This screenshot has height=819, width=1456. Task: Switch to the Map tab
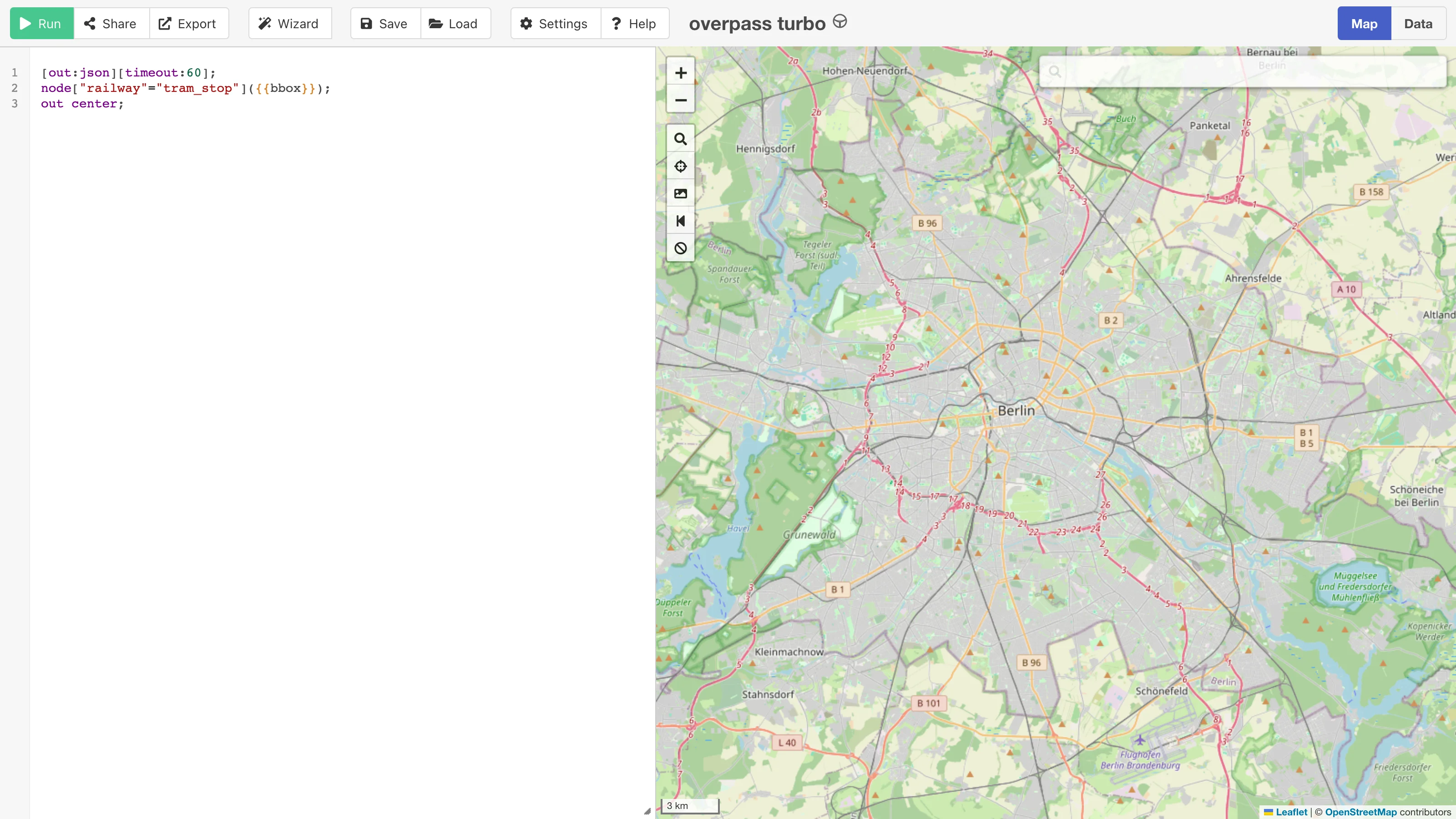tap(1364, 24)
